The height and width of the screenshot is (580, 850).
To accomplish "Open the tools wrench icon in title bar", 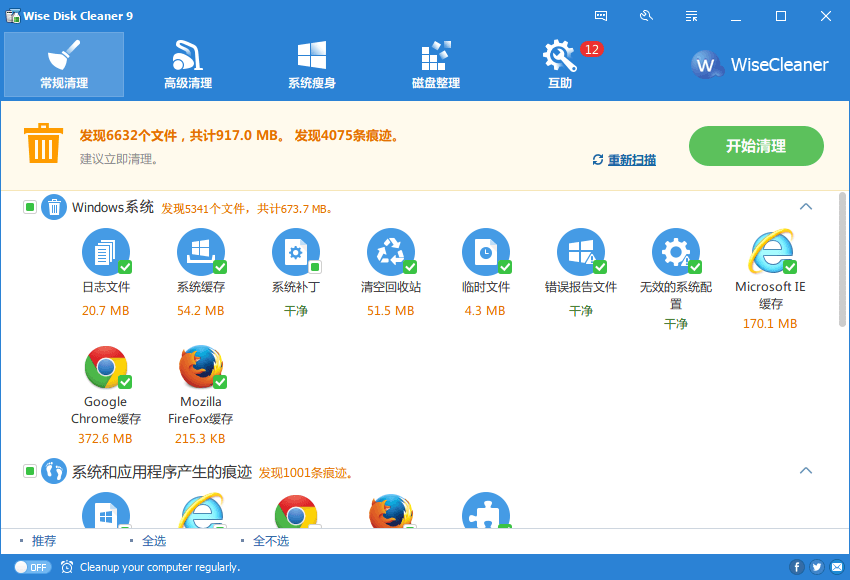I will click(646, 16).
